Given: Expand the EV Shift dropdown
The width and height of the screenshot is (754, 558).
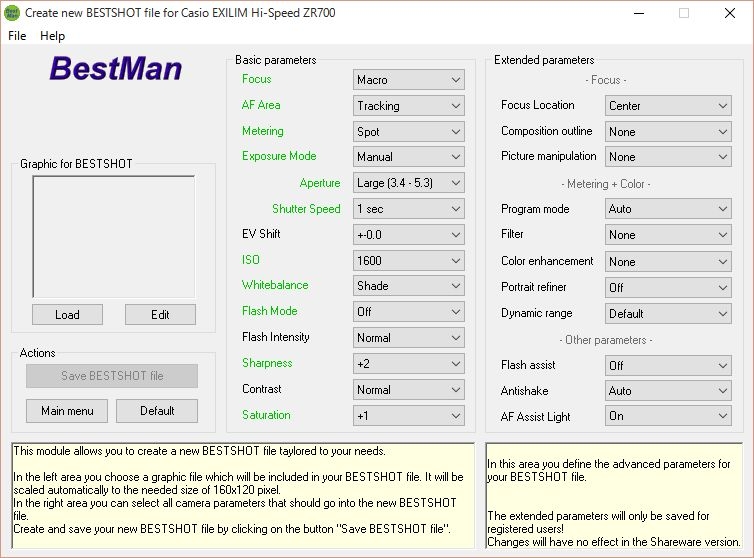Looking at the screenshot, I should (x=408, y=235).
